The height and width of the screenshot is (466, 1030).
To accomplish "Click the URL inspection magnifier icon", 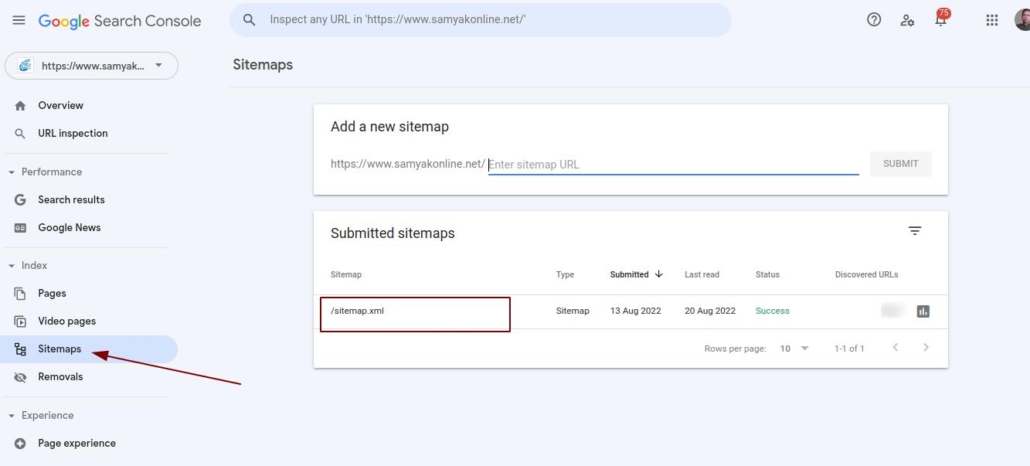I will [x=20, y=133].
